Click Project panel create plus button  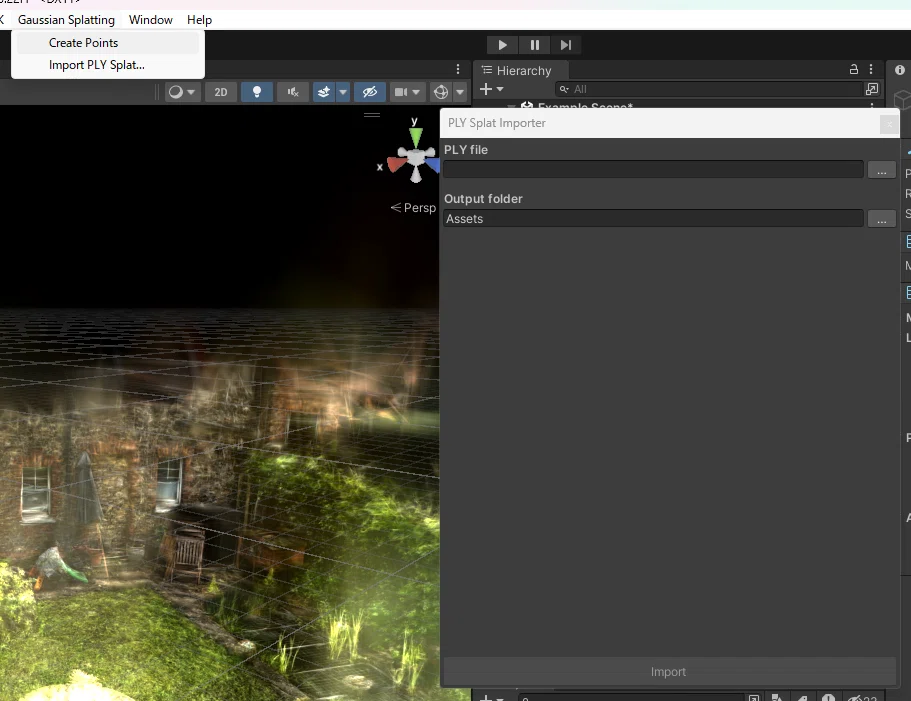click(x=486, y=697)
